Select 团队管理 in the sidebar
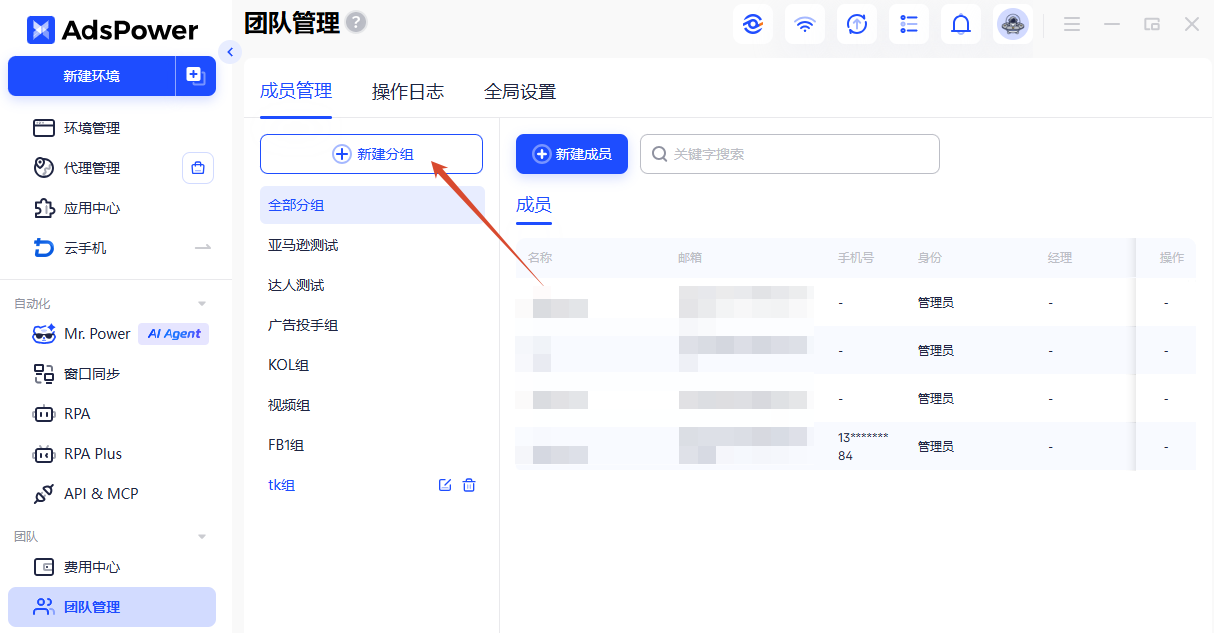The width and height of the screenshot is (1214, 633). point(112,607)
